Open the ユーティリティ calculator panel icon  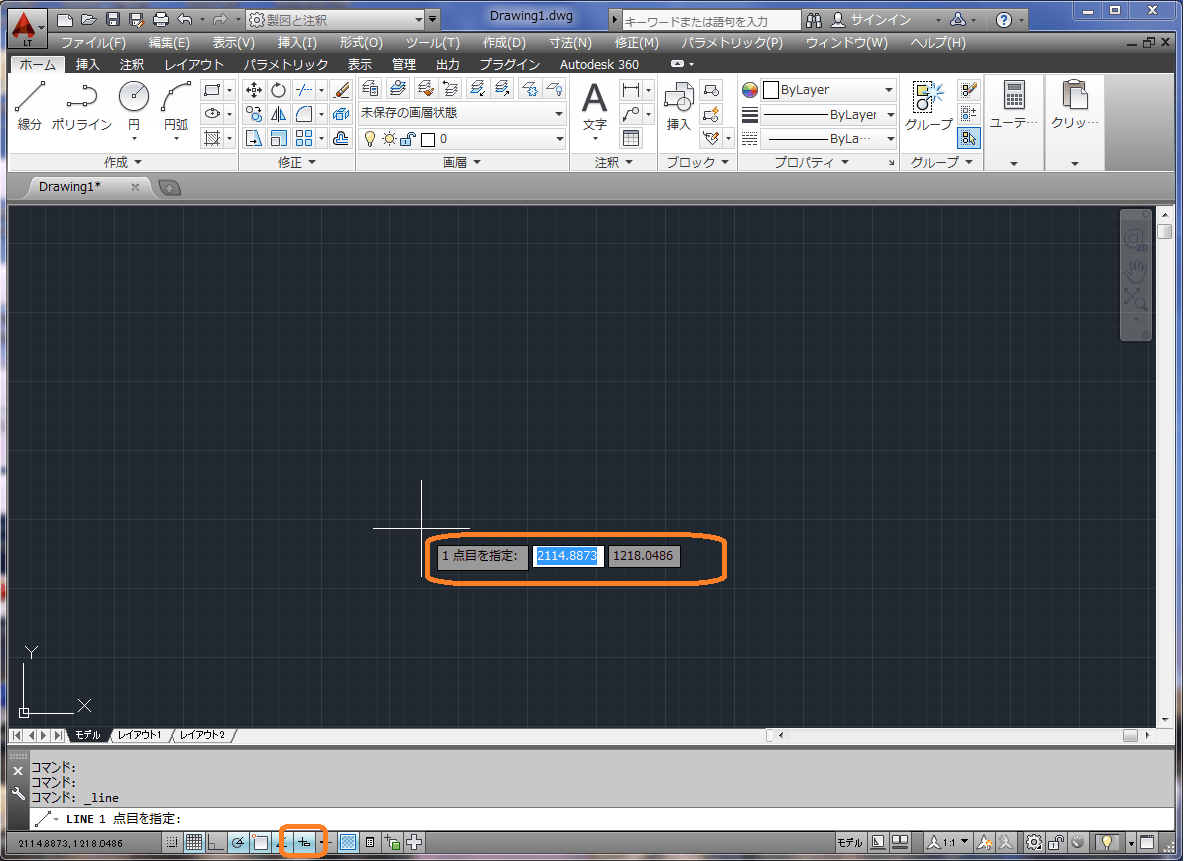[1014, 106]
